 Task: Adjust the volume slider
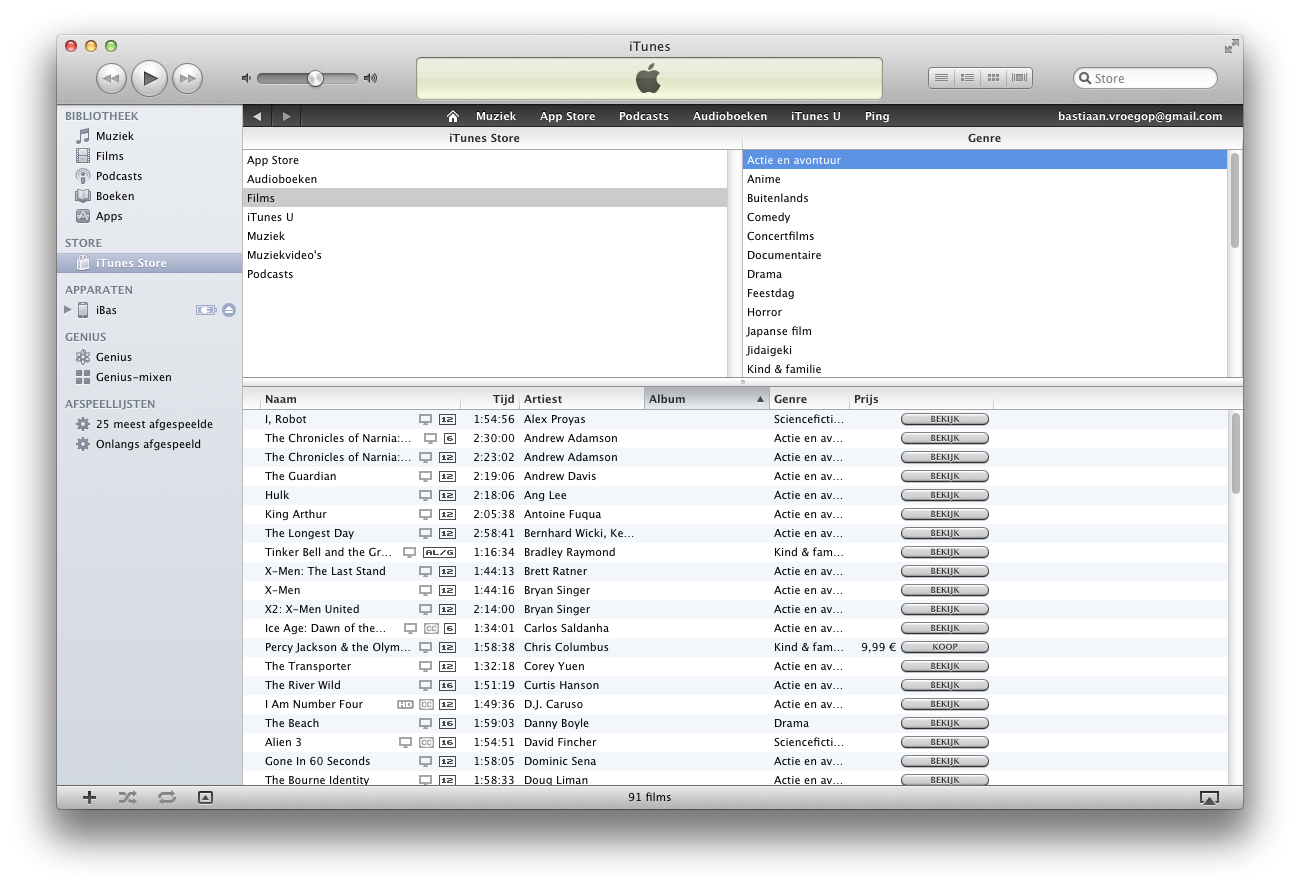point(315,78)
